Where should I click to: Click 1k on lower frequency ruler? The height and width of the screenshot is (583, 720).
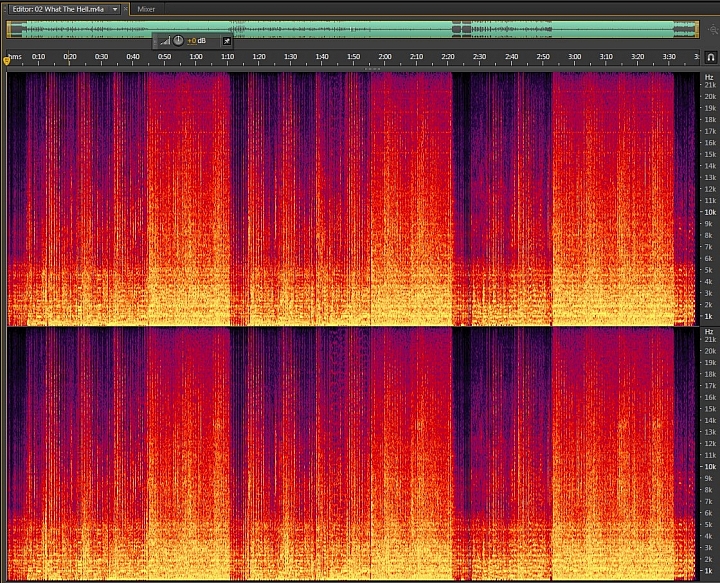709,571
